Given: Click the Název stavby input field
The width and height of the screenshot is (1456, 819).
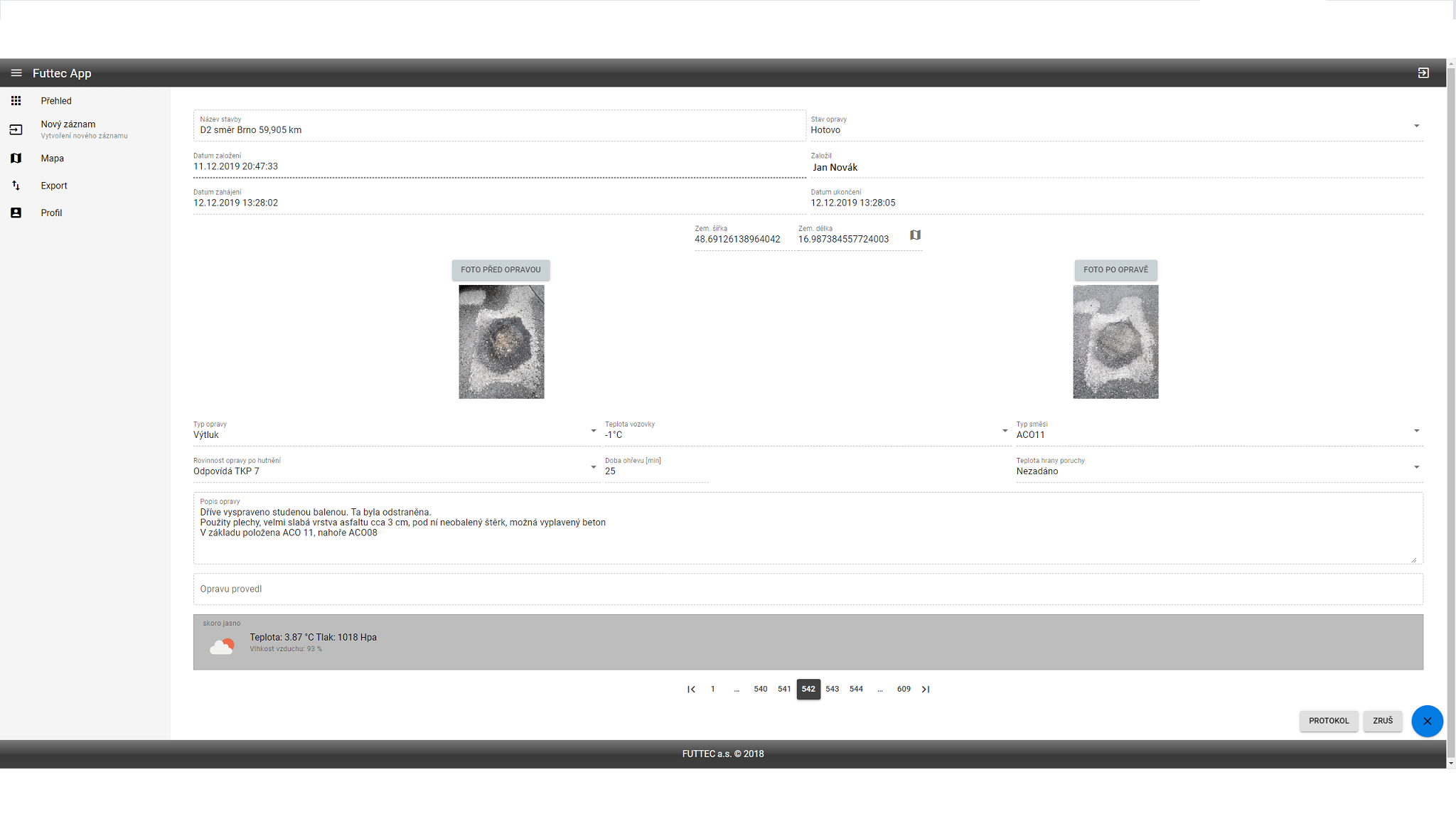Looking at the screenshot, I should (499, 126).
